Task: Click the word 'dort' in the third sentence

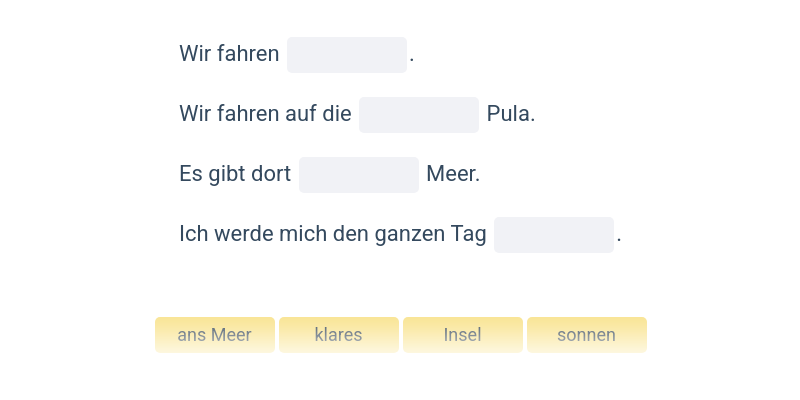Action: (270, 175)
